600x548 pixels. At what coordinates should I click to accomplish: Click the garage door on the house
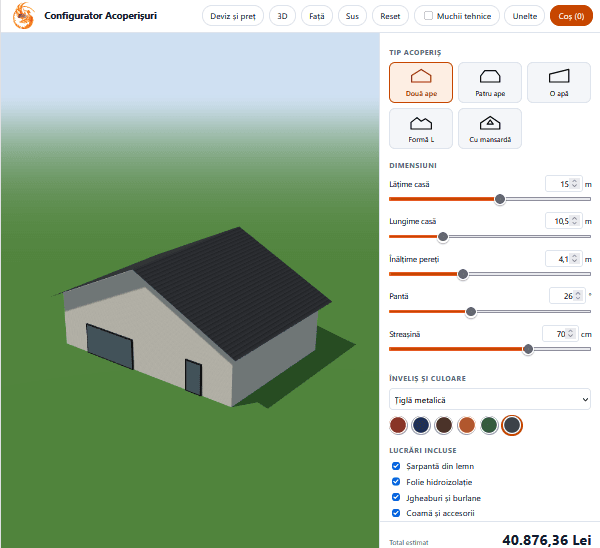110,346
